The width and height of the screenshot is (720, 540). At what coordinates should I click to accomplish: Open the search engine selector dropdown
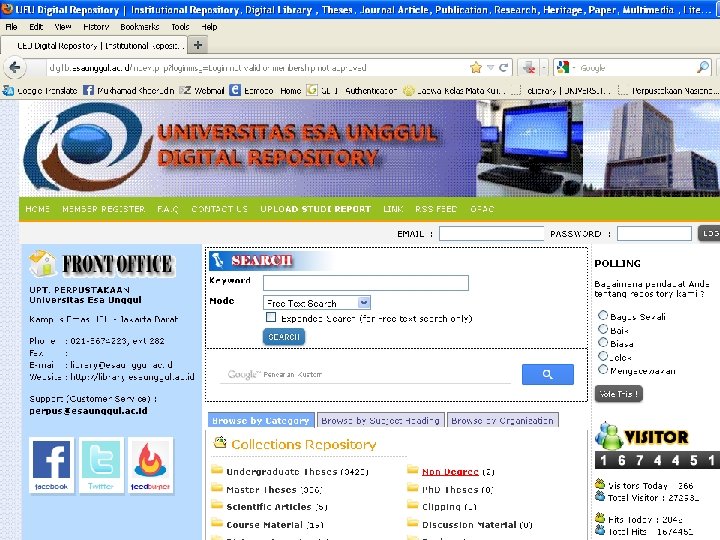click(565, 68)
